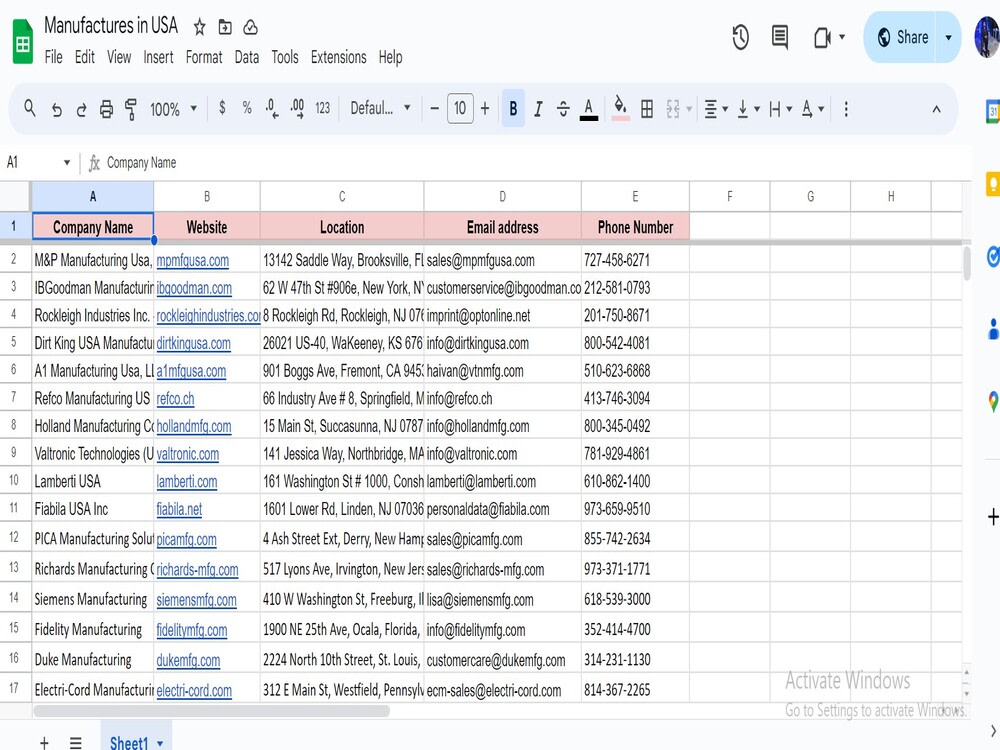Click the Paint format icon
Image resolution: width=1000 pixels, height=750 pixels.
click(131, 108)
